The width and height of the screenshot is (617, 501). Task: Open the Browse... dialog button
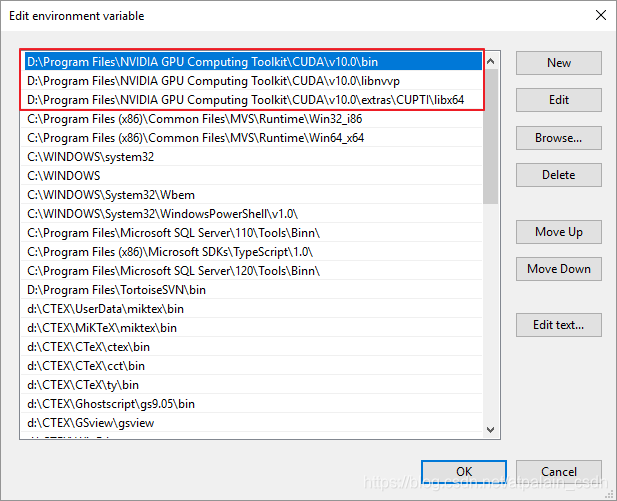558,138
